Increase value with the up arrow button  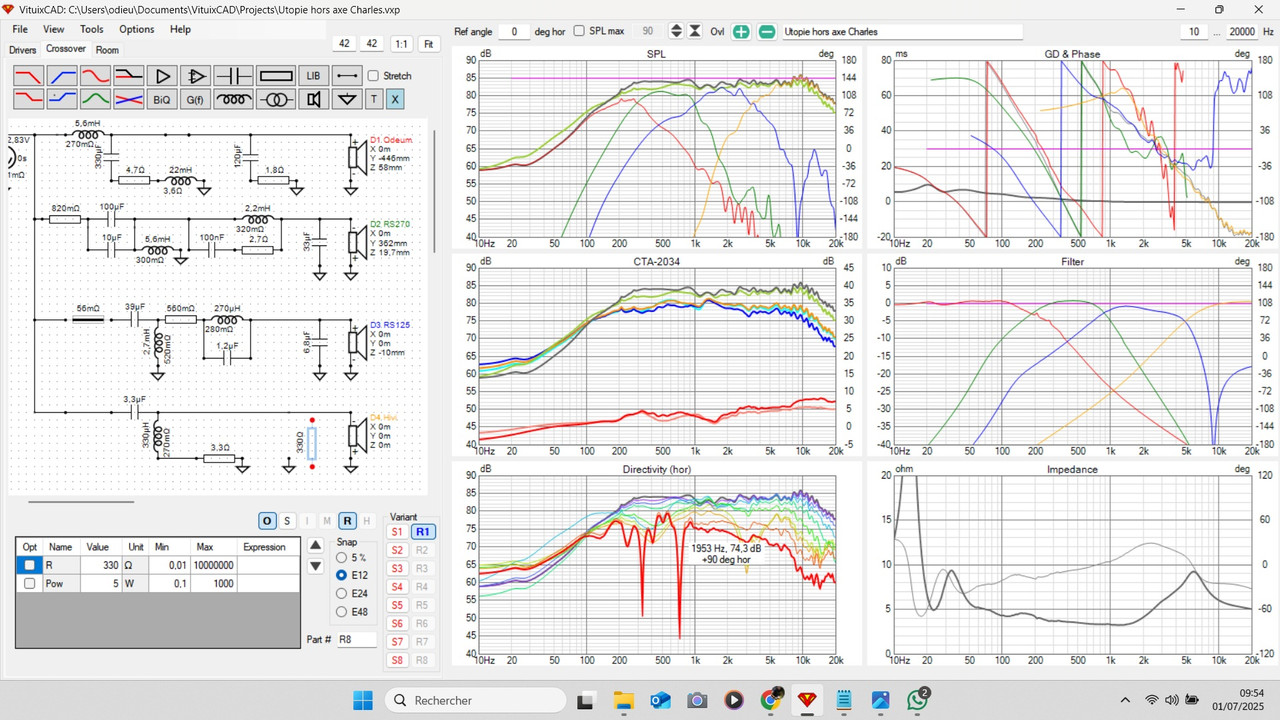point(316,546)
